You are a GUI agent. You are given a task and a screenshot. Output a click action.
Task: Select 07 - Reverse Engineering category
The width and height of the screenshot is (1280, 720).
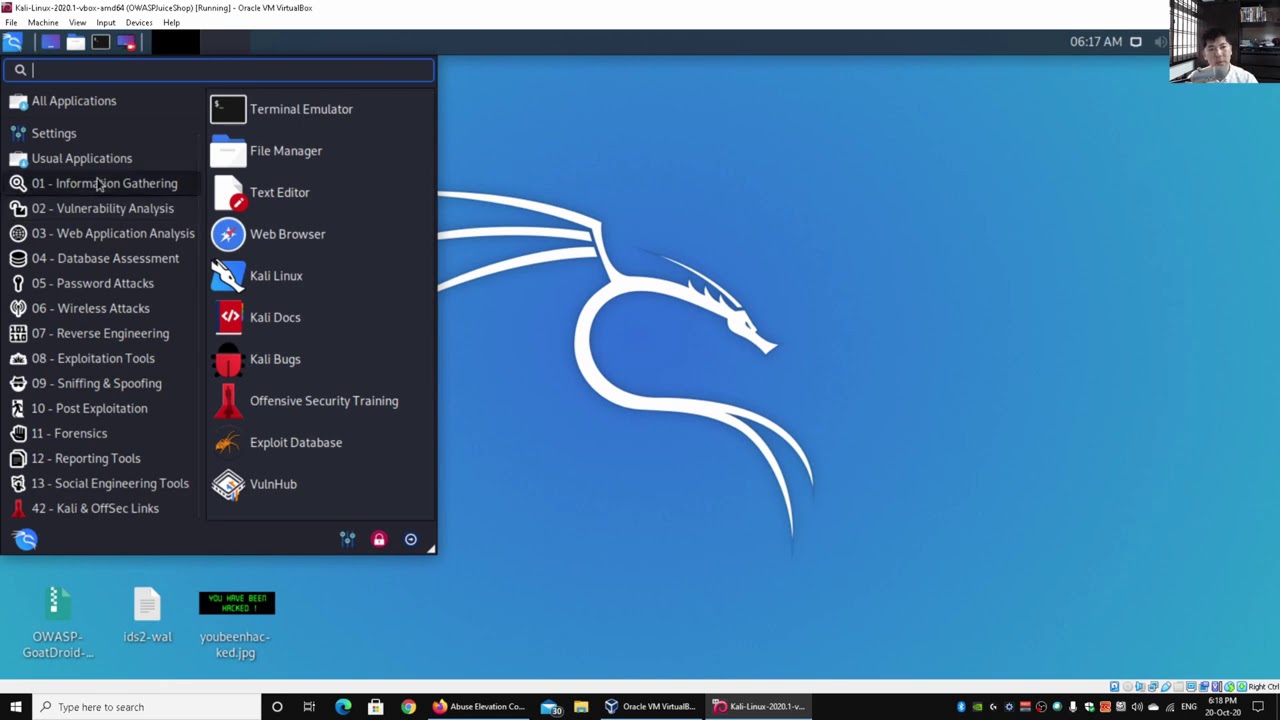tap(101, 333)
